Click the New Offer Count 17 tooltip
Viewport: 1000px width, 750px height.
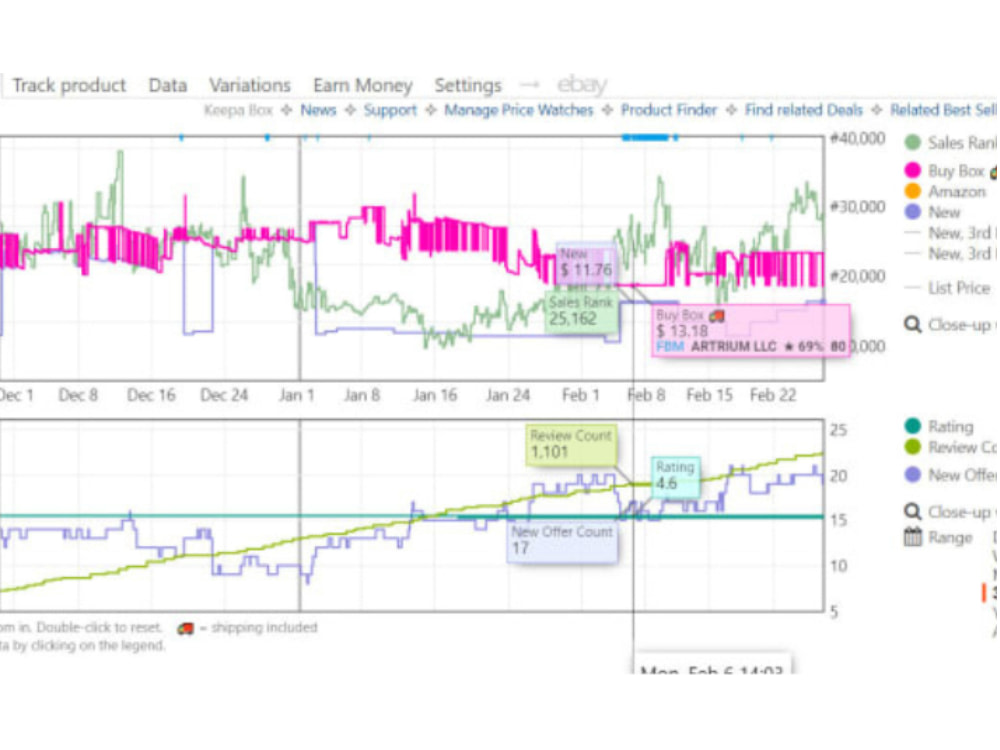pyautogui.click(x=562, y=541)
